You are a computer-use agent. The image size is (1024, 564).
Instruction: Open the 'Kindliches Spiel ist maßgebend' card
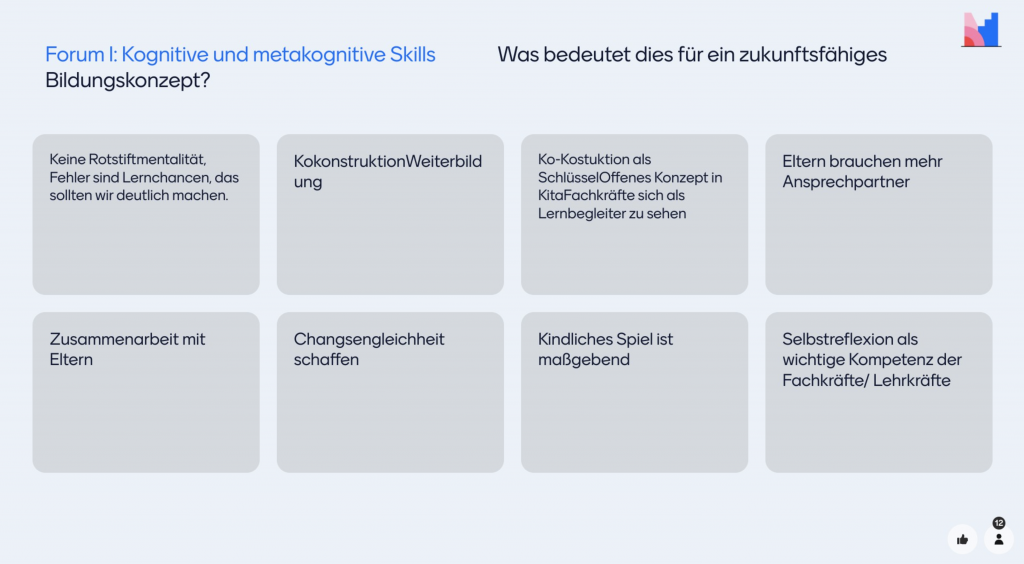[x=634, y=392]
